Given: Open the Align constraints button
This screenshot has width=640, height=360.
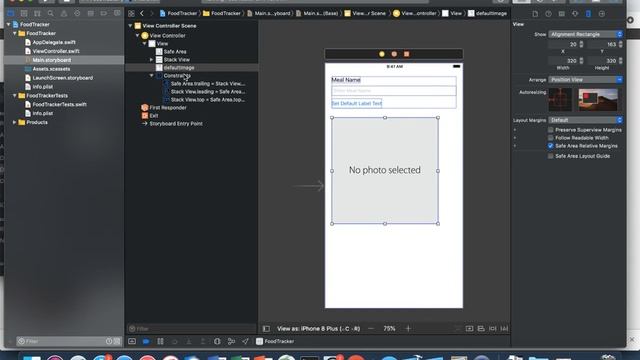Looking at the screenshot, I should 481,329.
